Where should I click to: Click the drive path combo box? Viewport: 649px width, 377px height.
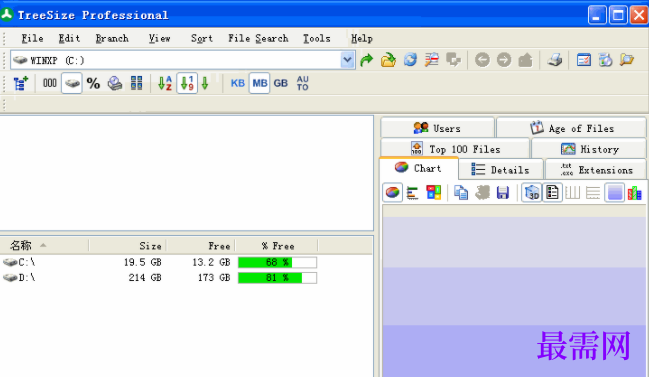183,60
